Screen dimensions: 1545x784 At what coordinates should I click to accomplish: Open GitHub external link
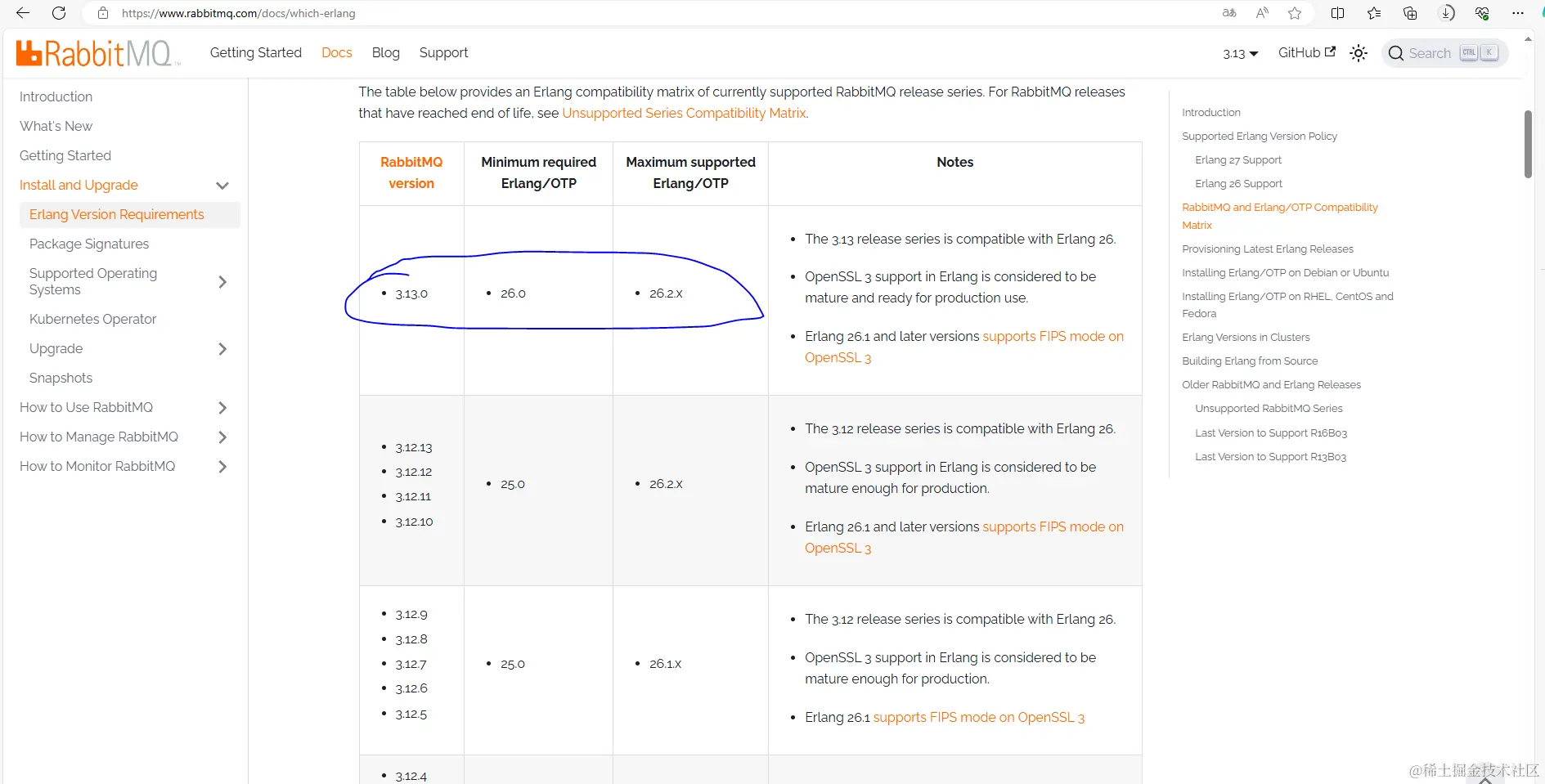pyautogui.click(x=1306, y=52)
